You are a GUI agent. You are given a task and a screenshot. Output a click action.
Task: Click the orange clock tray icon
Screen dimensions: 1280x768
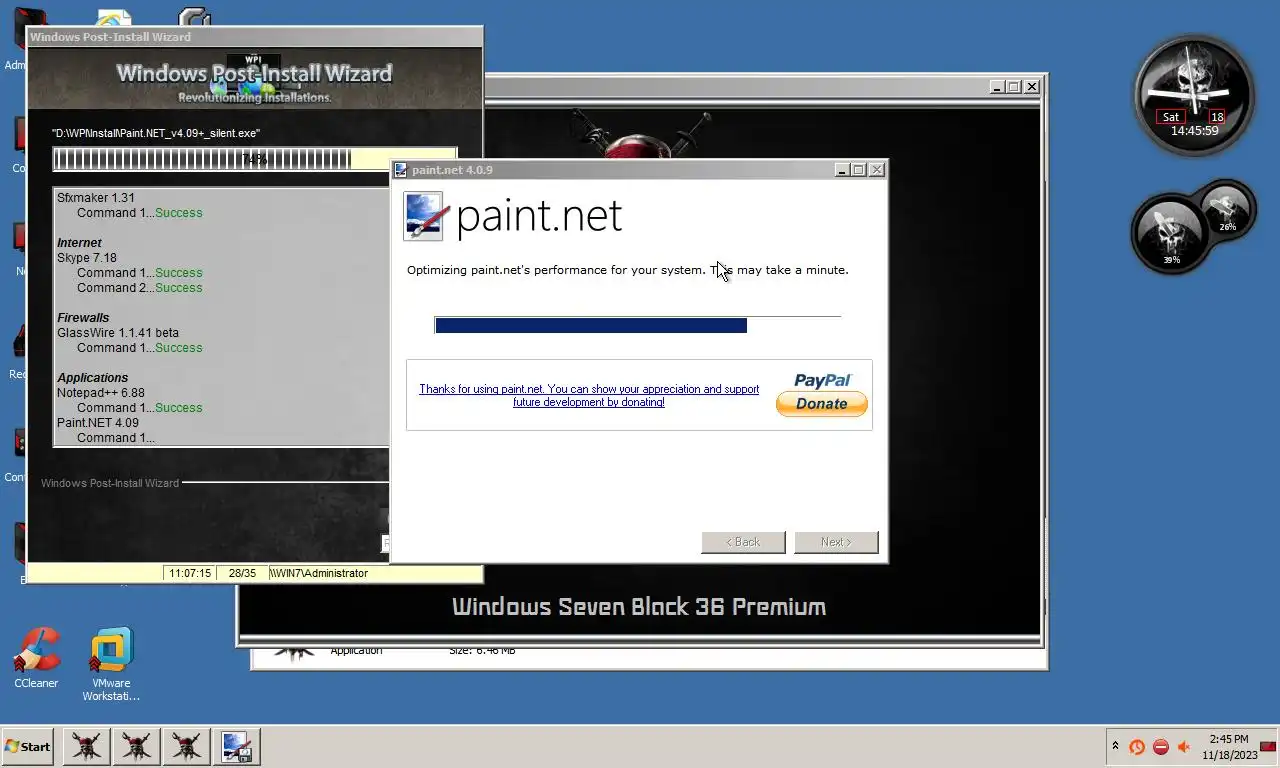(x=1137, y=747)
